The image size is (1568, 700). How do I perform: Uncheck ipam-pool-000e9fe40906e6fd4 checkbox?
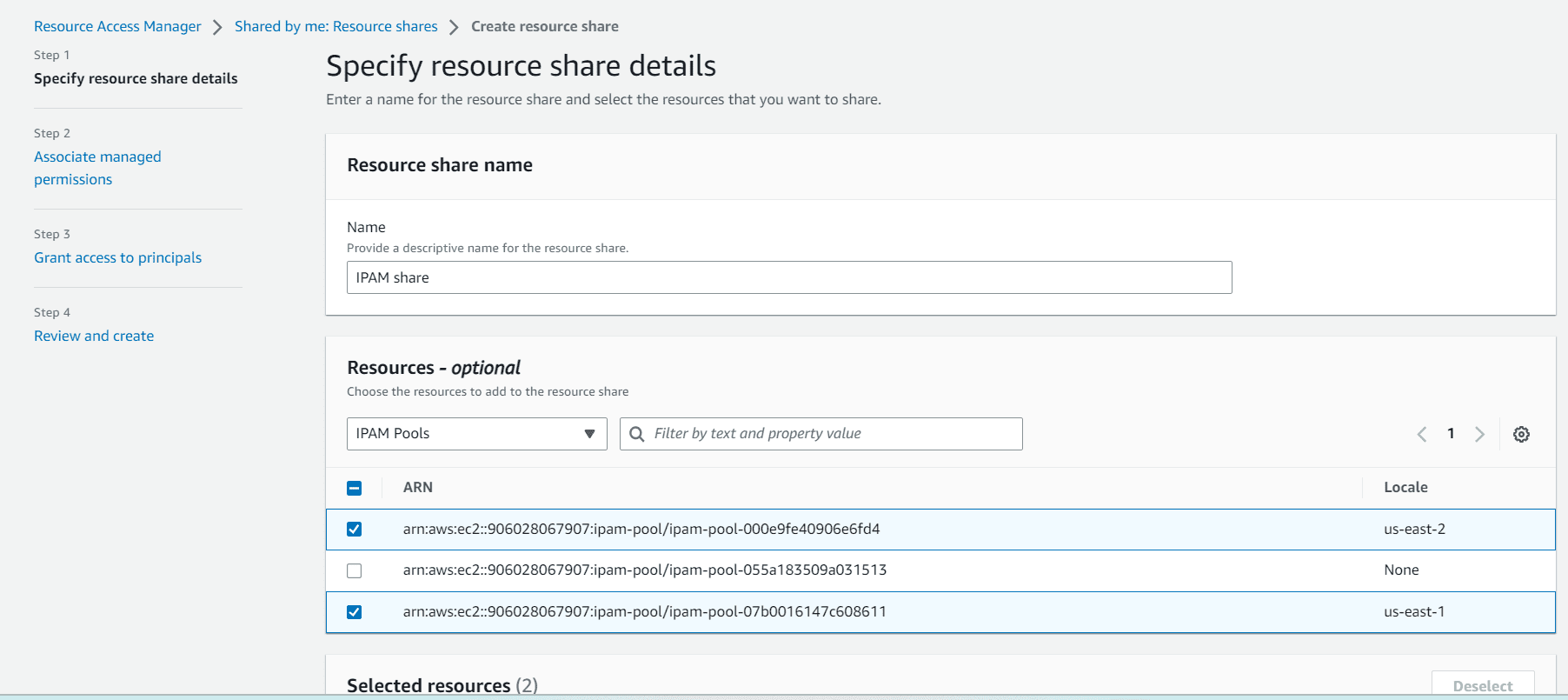(x=354, y=529)
